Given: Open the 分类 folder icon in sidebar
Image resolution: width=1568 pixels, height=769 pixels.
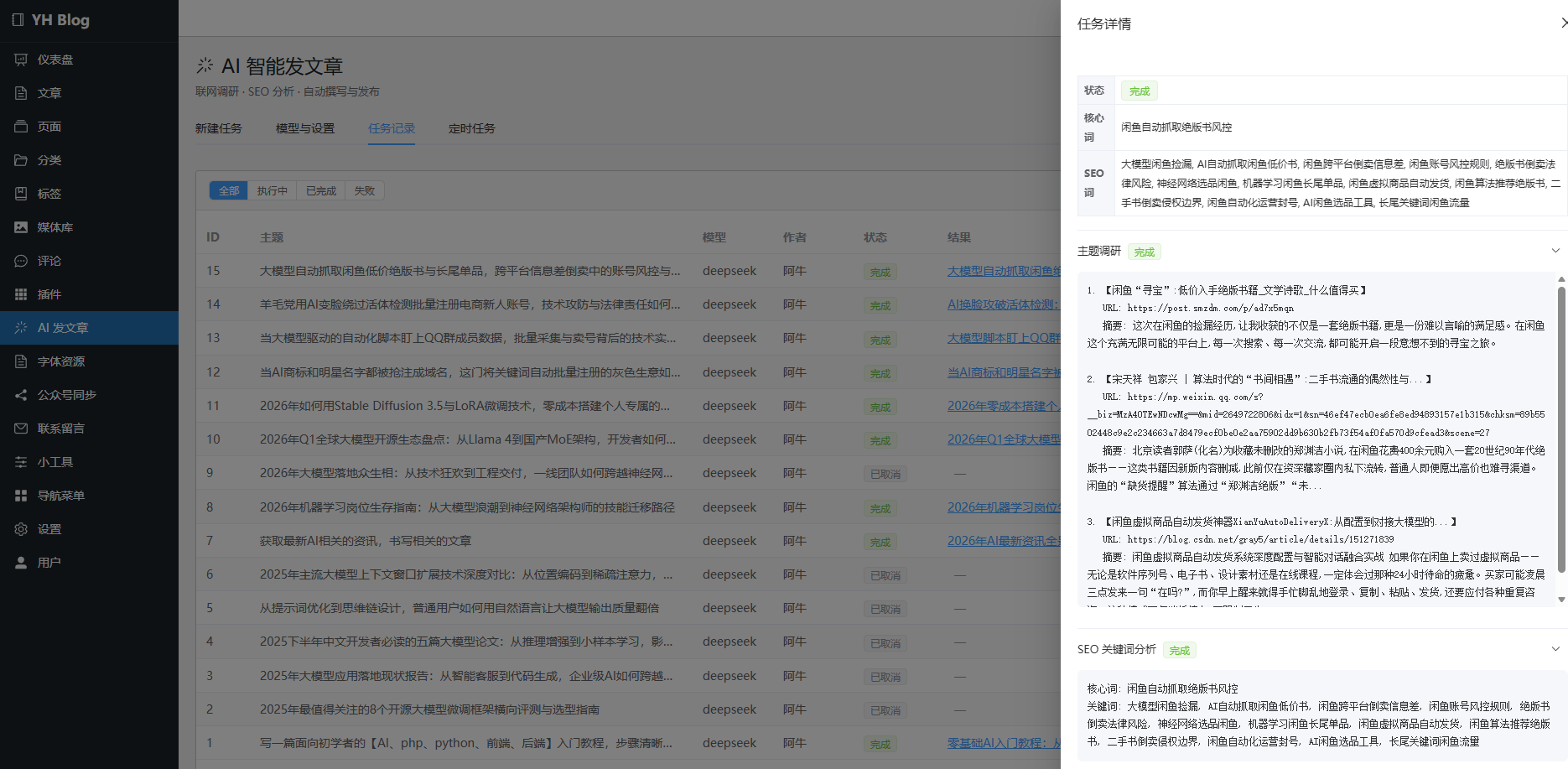Looking at the screenshot, I should (x=21, y=160).
